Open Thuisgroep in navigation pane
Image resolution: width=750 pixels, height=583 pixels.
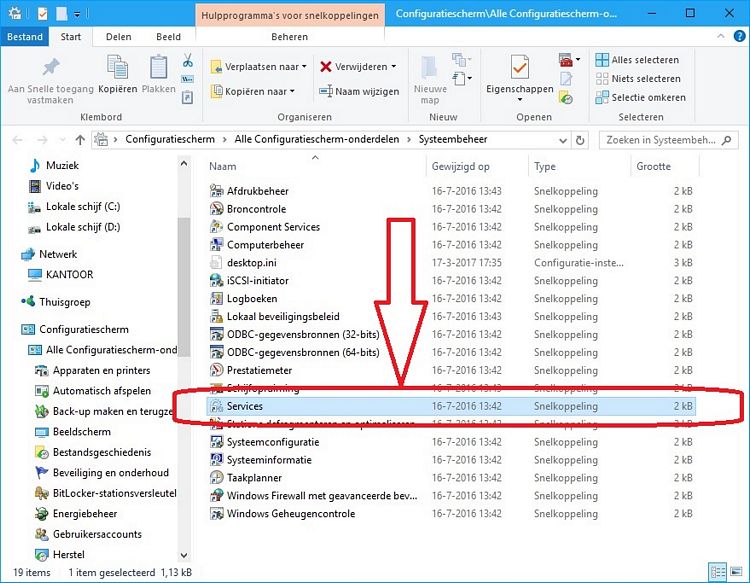[x=65, y=302]
